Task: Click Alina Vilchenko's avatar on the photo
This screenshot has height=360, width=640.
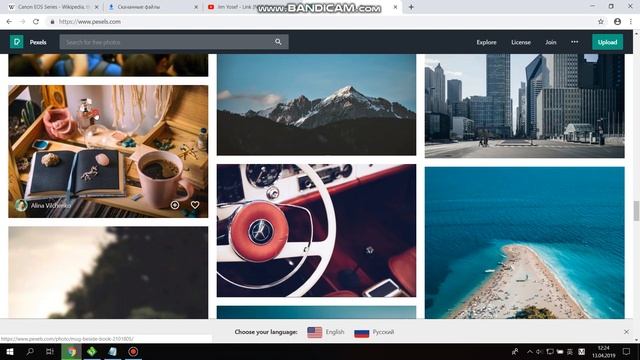Action: pos(21,205)
